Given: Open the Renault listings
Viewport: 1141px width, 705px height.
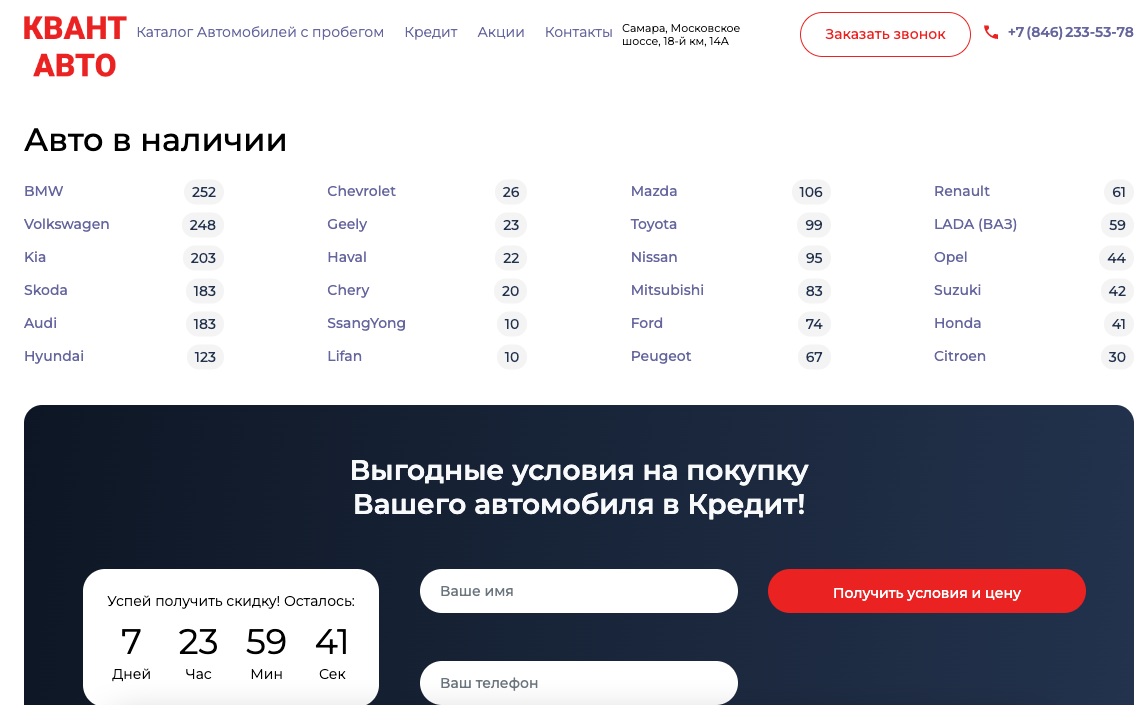Looking at the screenshot, I should [x=961, y=191].
